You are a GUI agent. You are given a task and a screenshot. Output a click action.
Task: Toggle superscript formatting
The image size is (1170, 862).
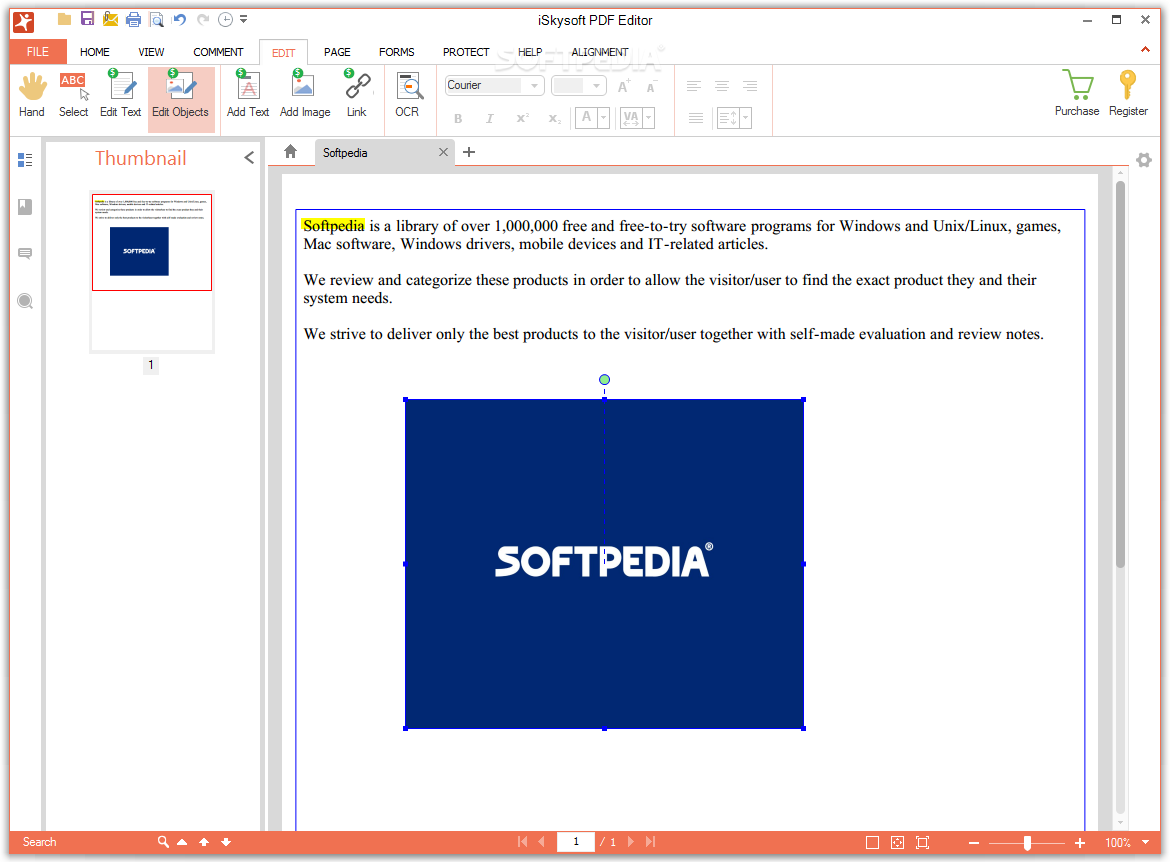pyautogui.click(x=522, y=118)
